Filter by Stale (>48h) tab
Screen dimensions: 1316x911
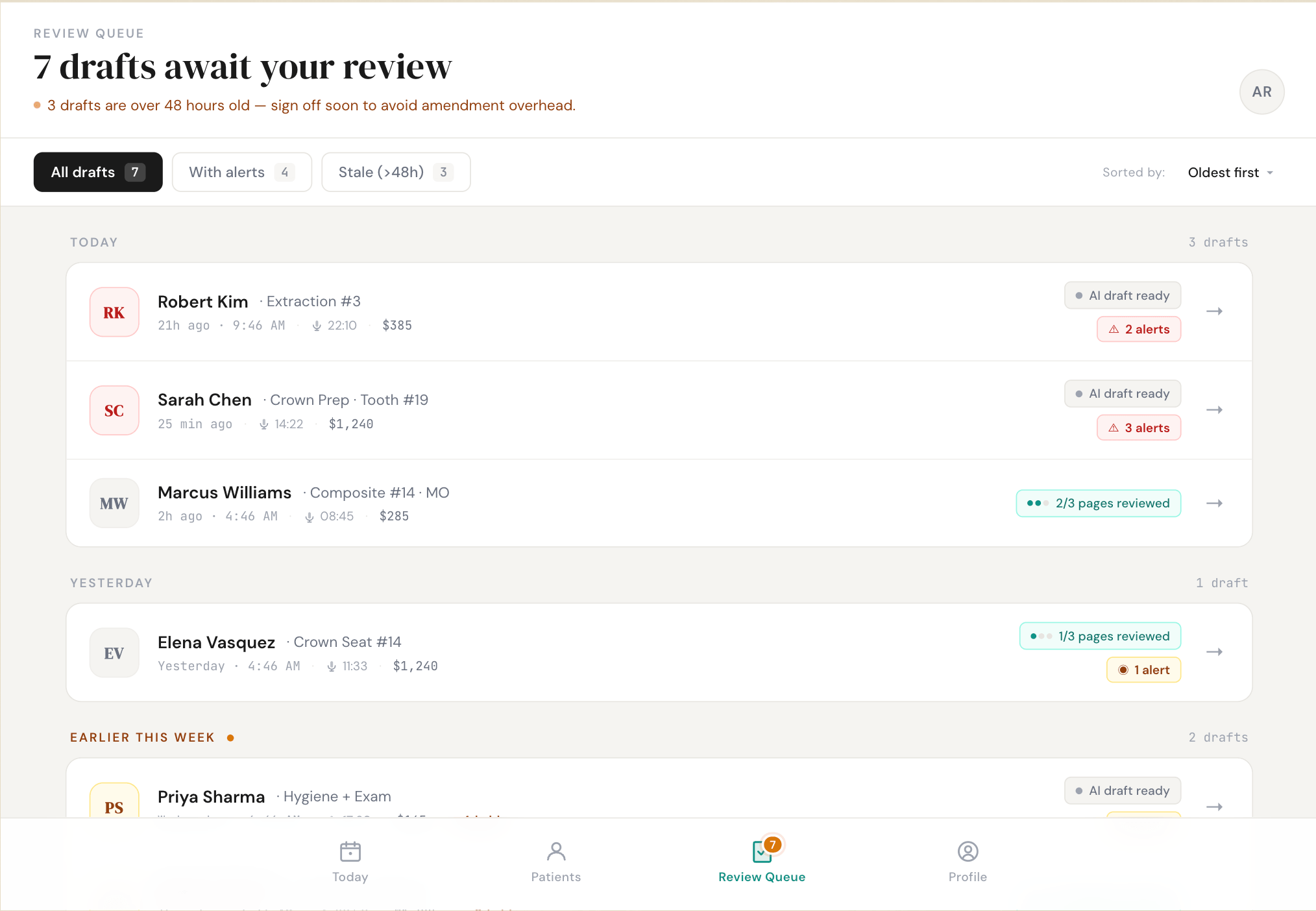click(x=396, y=172)
